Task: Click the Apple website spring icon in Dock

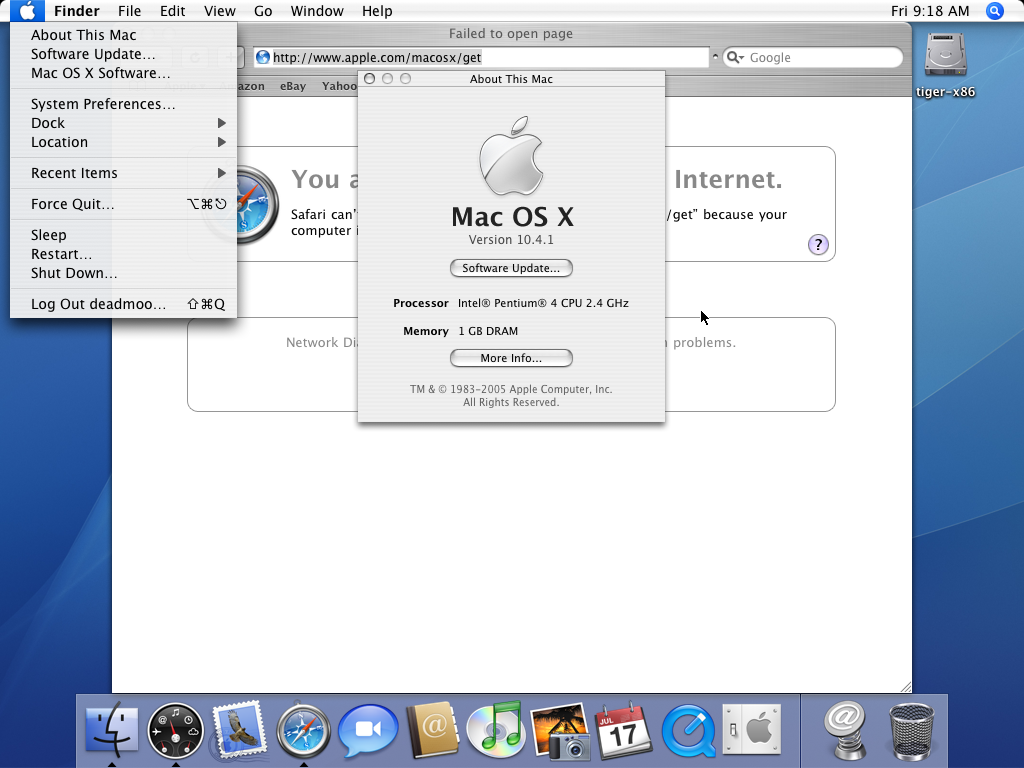Action: [846, 730]
